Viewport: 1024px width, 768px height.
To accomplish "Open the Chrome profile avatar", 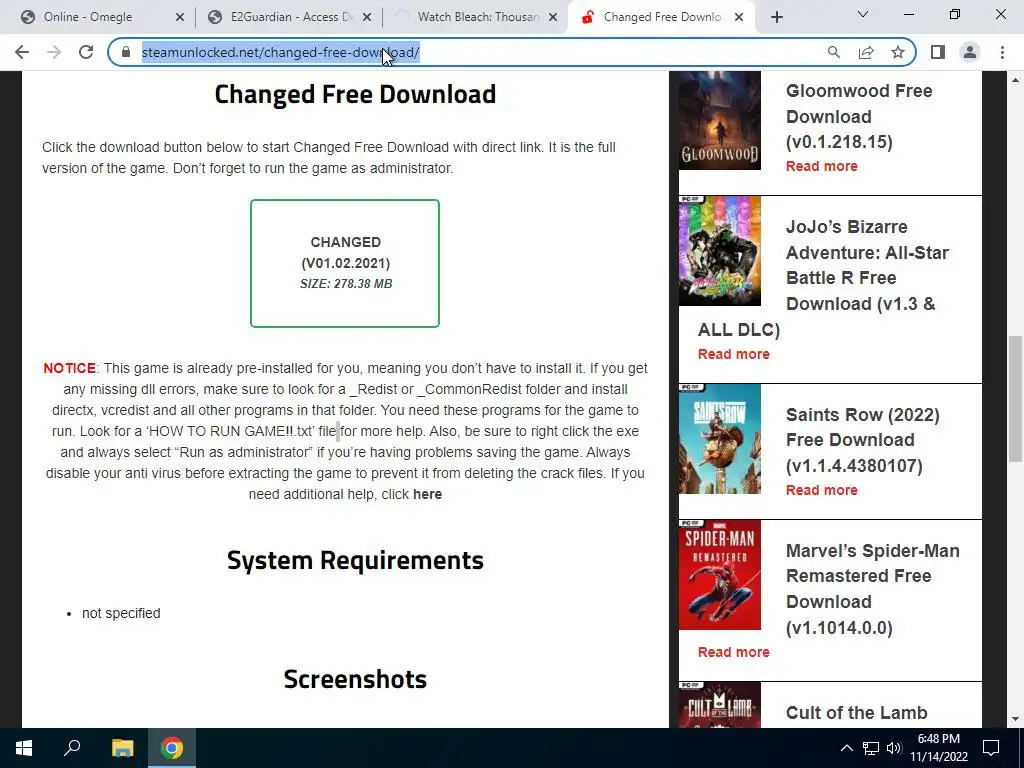I will tap(970, 52).
